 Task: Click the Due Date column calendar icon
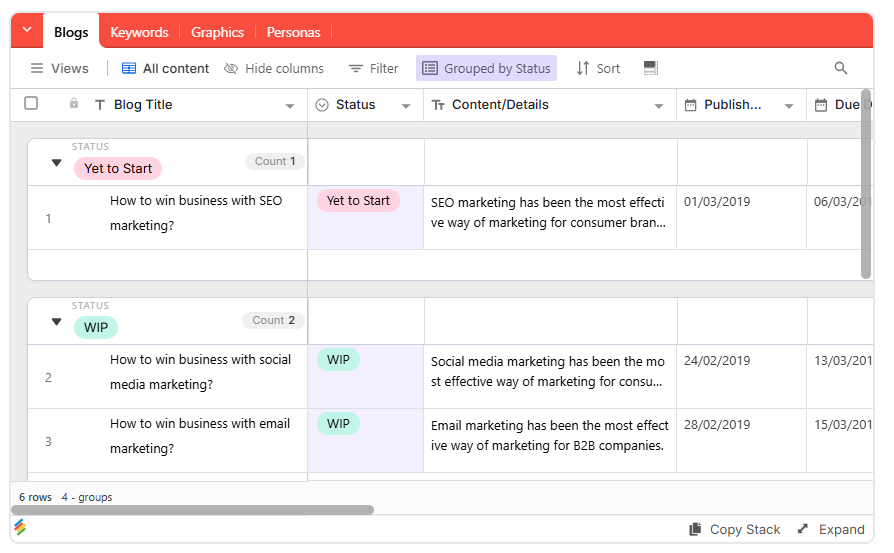click(820, 105)
